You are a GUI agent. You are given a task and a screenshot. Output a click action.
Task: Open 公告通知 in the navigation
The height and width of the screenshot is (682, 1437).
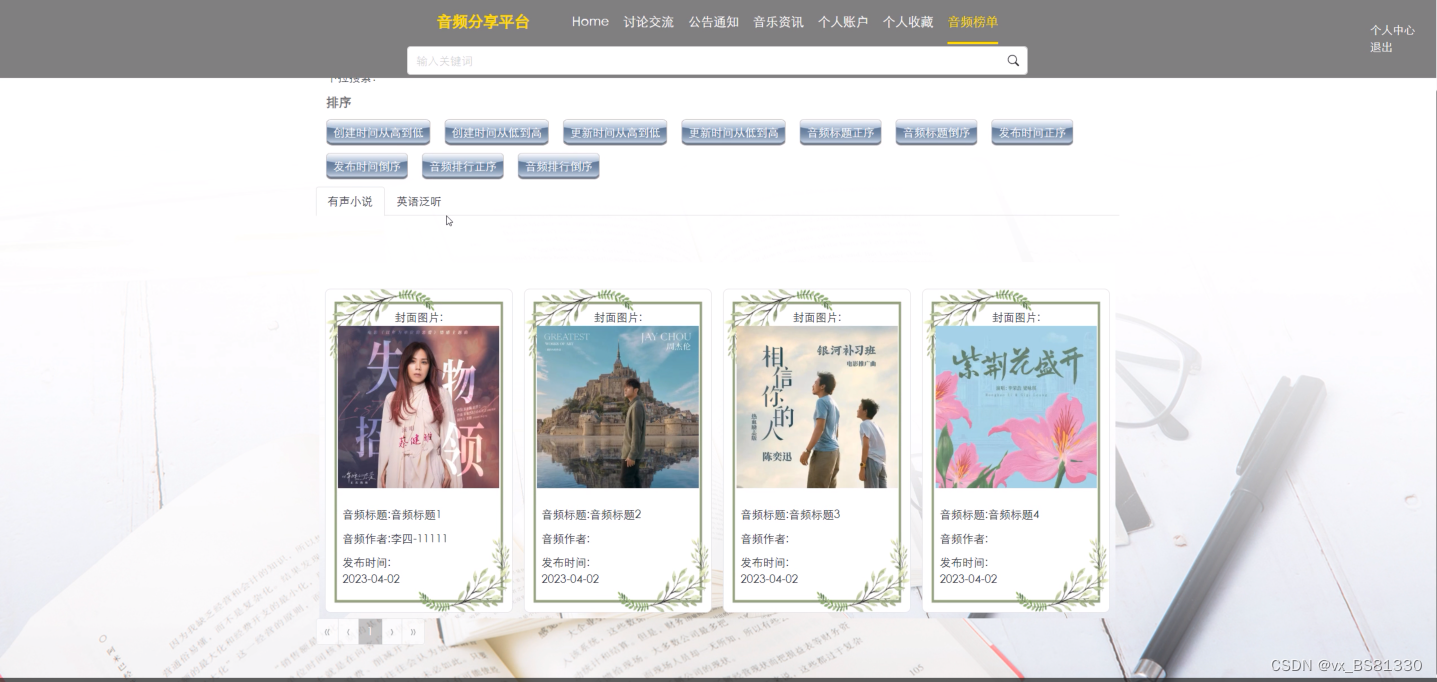[714, 22]
